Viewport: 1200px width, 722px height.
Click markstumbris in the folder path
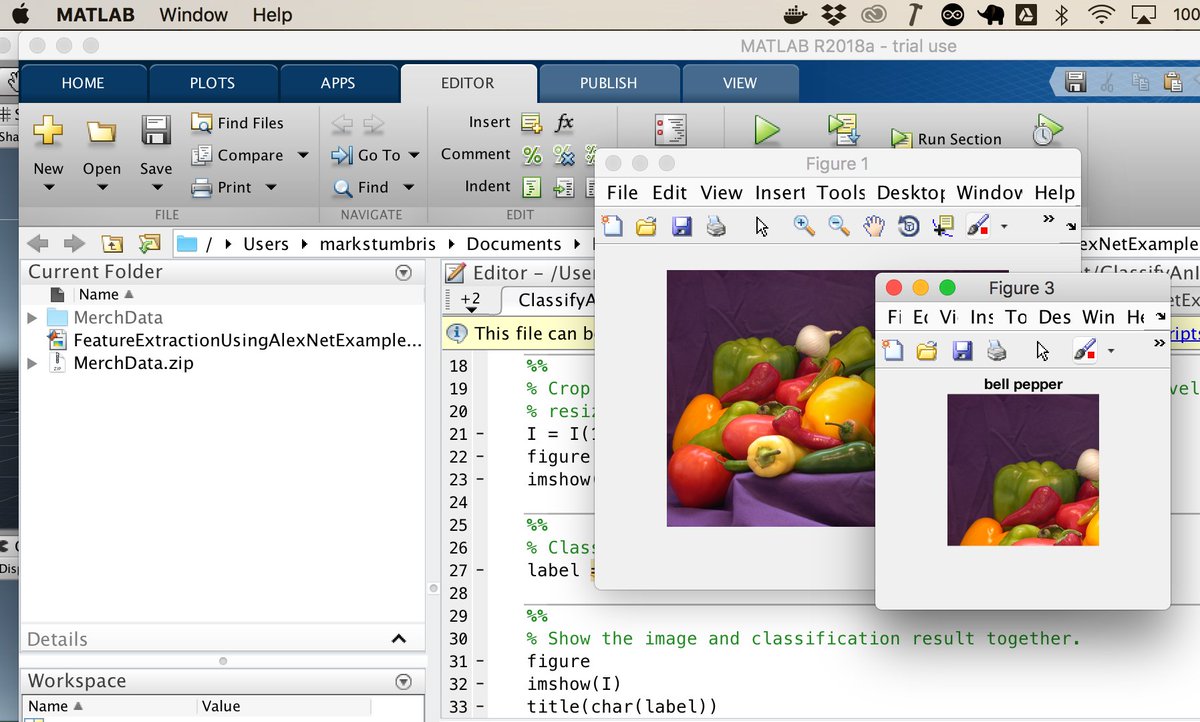tap(378, 244)
